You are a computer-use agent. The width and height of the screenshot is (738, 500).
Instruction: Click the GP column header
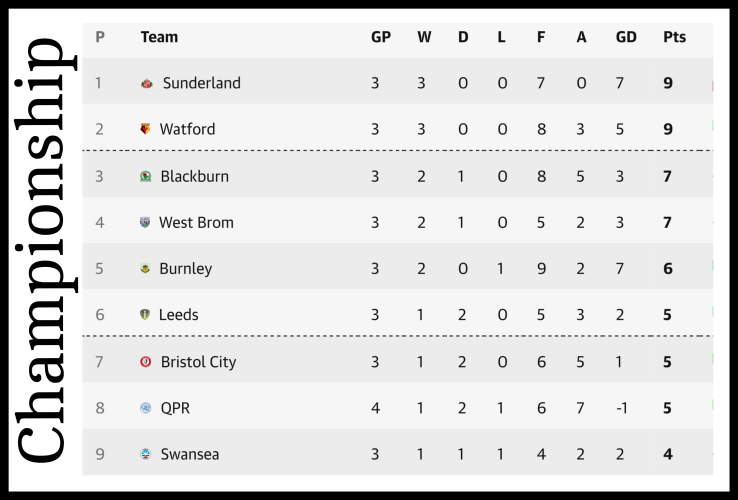[x=380, y=37]
